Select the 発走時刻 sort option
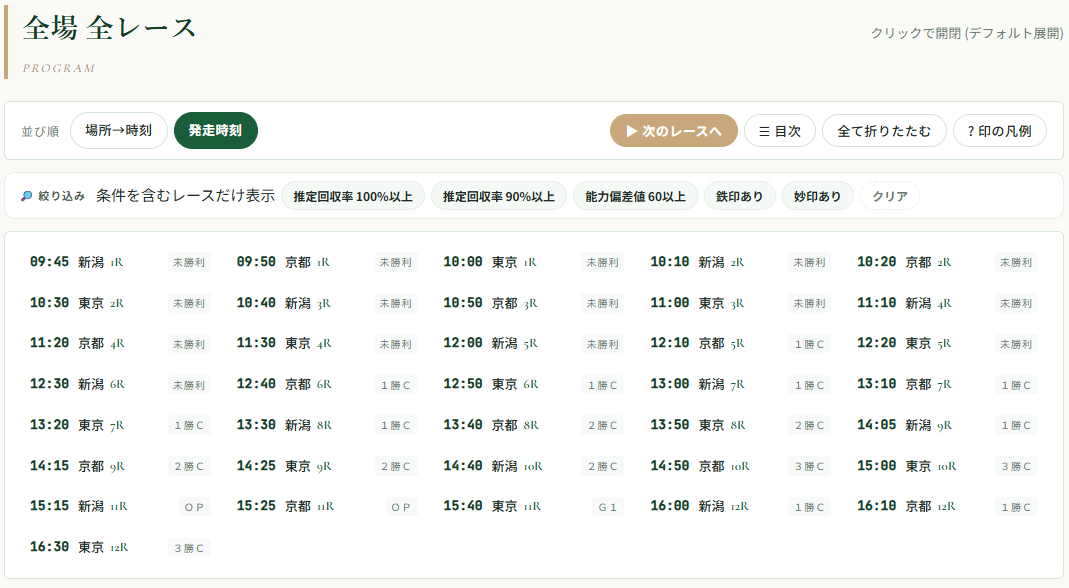Screen dimensions: 1069x588 215,130
